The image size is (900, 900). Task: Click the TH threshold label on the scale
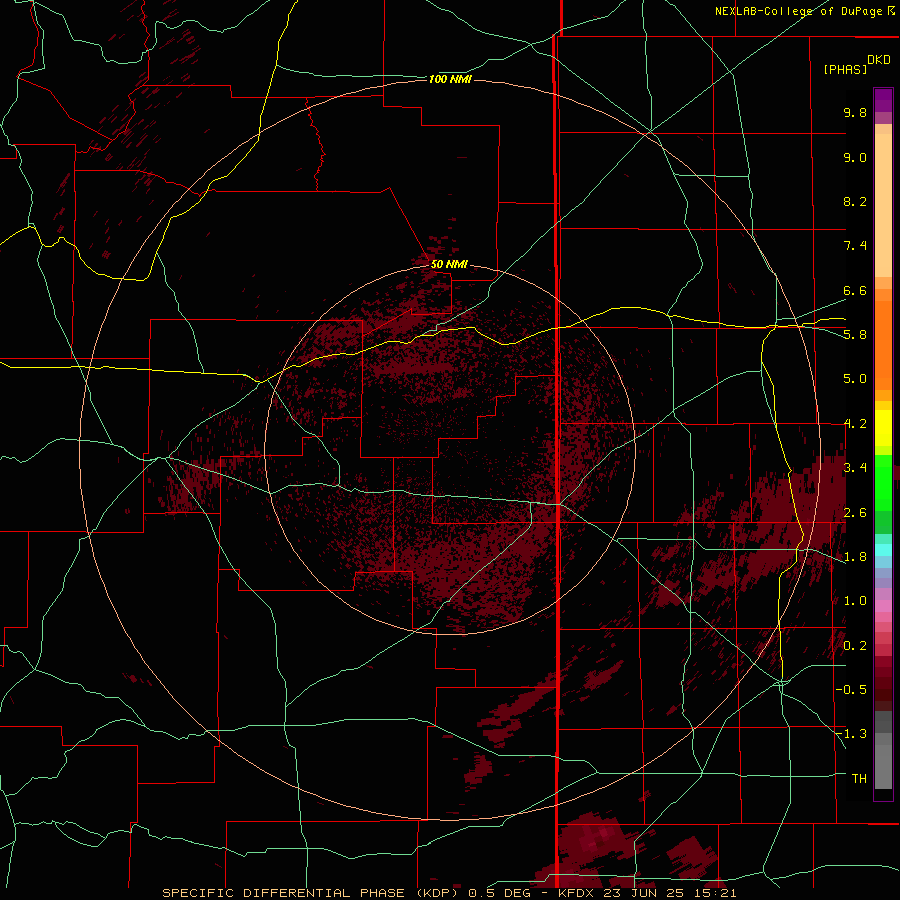tap(859, 779)
